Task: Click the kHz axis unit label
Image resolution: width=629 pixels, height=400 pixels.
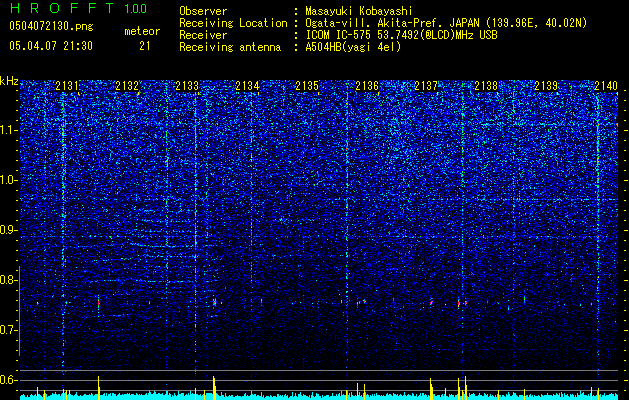Action: (x=9, y=81)
